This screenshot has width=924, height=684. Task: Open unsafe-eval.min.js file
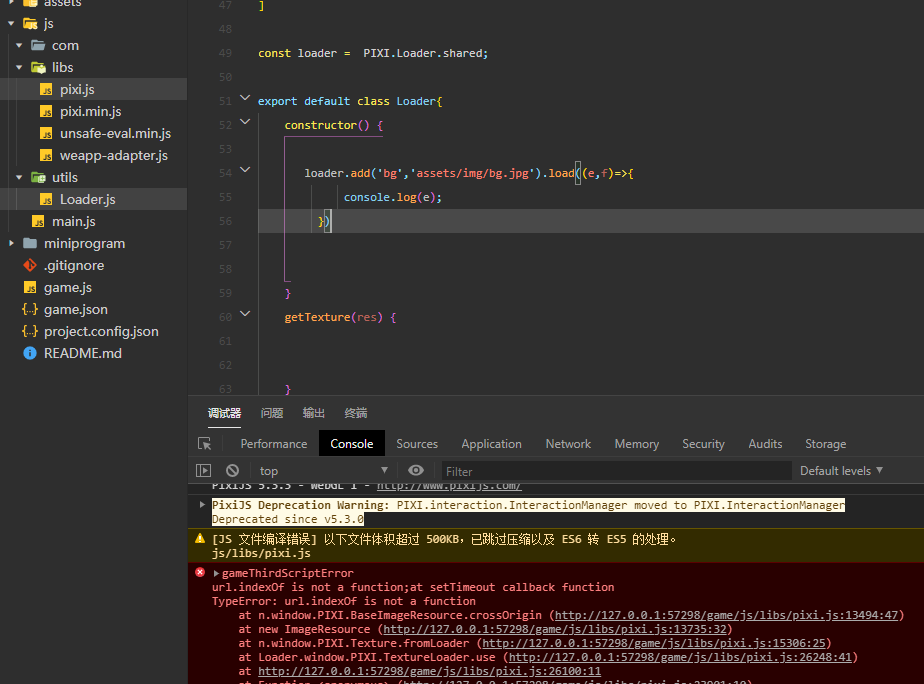click(115, 134)
